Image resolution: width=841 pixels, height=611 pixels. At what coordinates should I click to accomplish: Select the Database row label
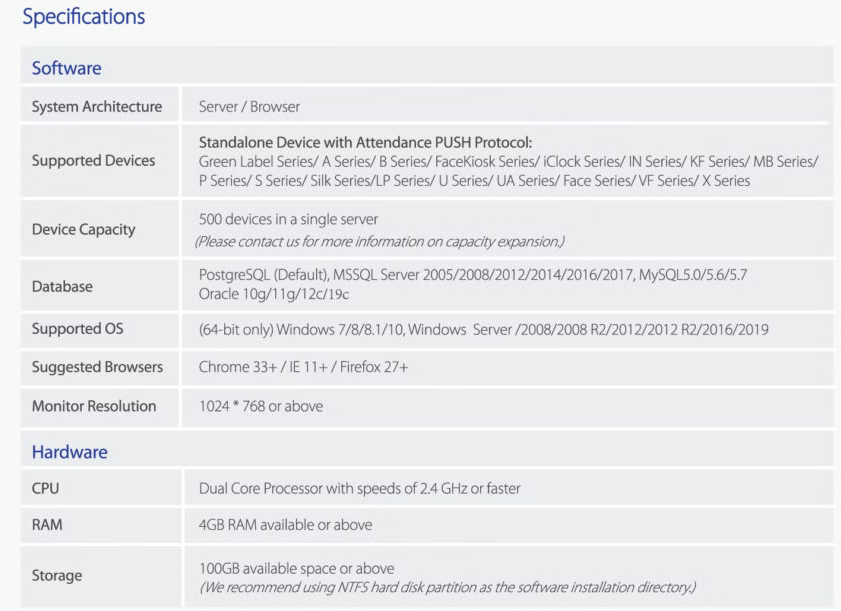62,286
